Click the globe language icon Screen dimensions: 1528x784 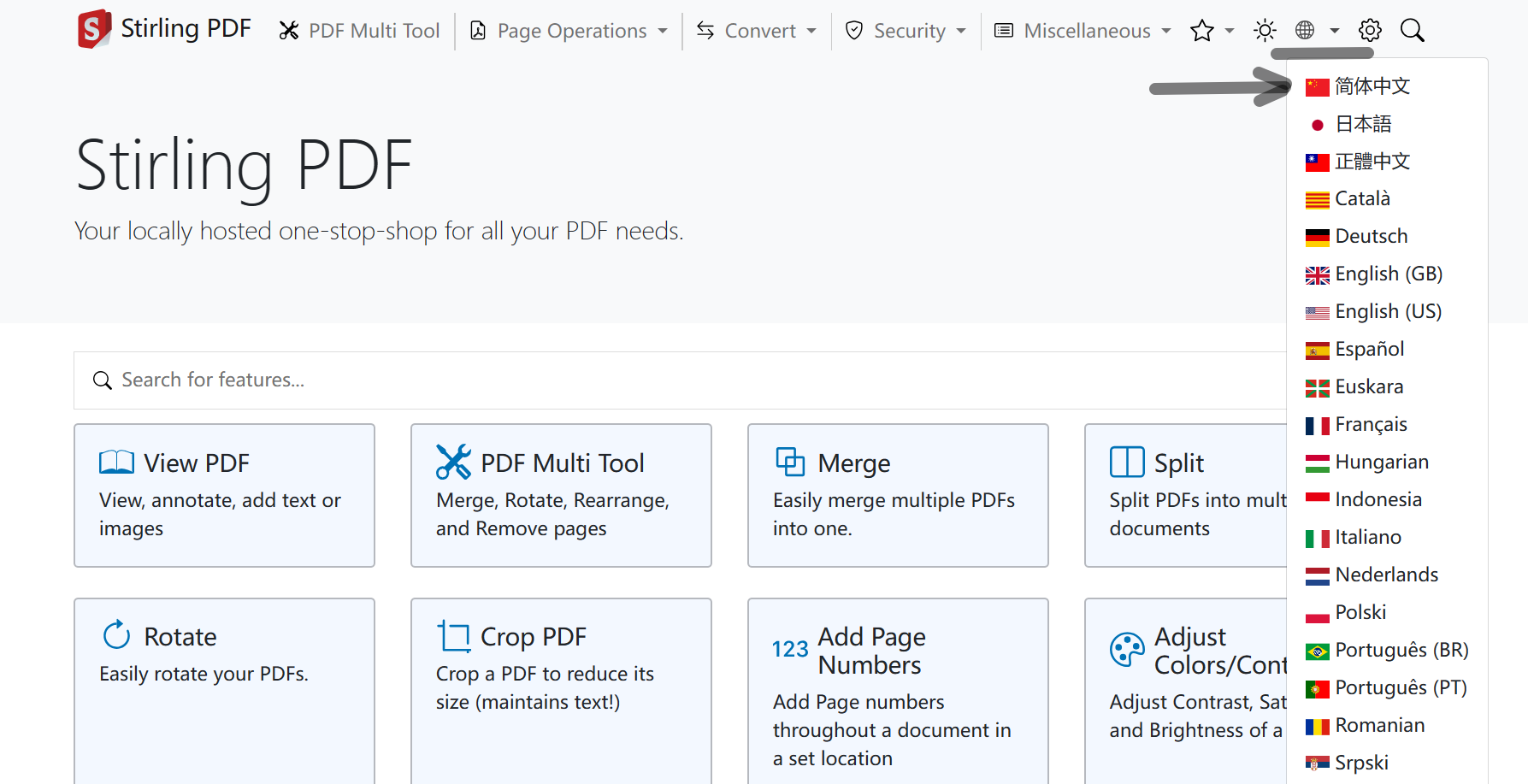pos(1306,31)
